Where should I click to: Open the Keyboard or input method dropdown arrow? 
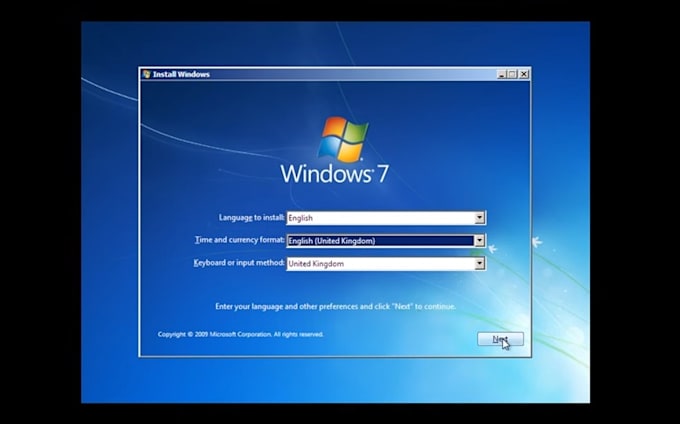479,264
